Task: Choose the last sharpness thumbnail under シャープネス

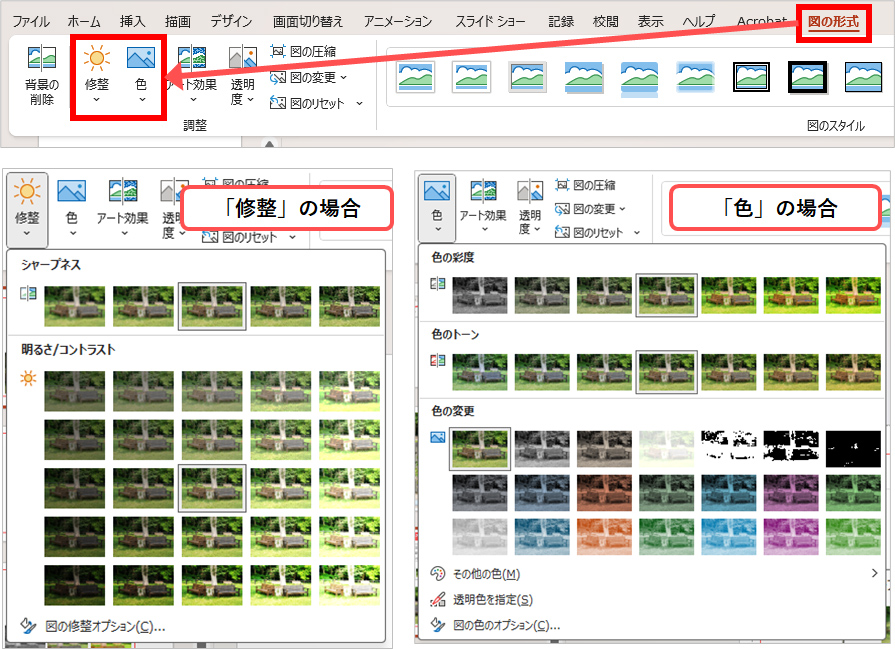Action: point(349,306)
